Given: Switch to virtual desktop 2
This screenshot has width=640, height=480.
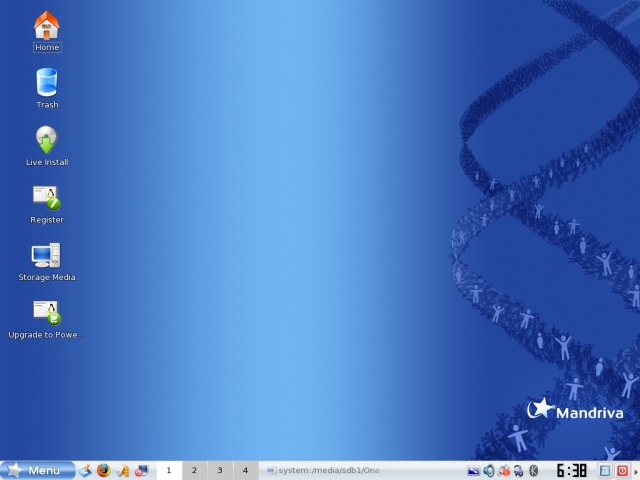Looking at the screenshot, I should tap(194, 470).
